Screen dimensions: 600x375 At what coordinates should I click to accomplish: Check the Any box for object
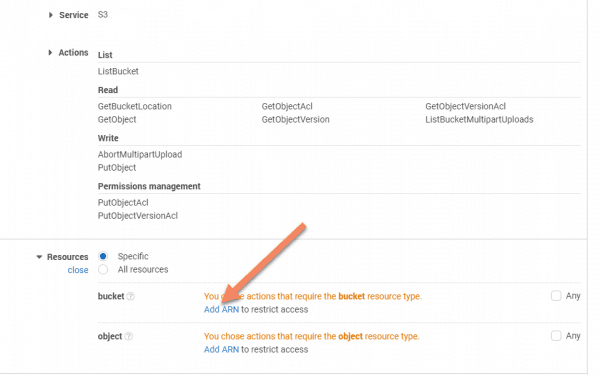click(556, 336)
